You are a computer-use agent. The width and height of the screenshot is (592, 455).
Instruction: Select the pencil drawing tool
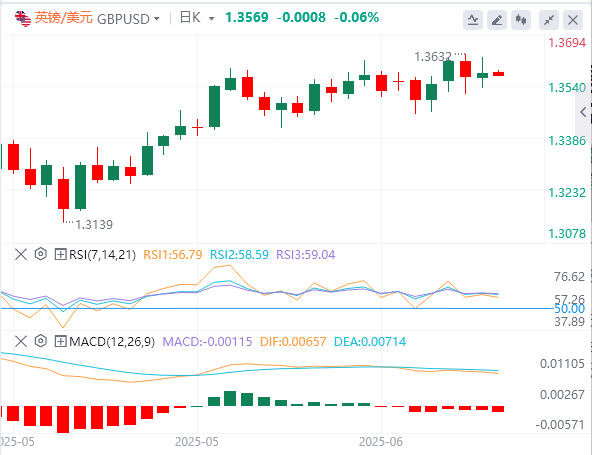497,20
